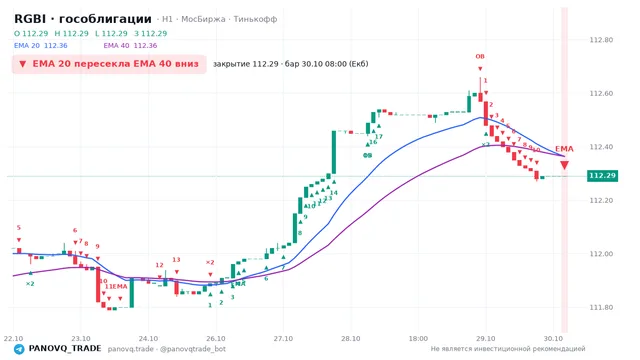Click the 23.10 date axis label
Viewport: 640px width, 360px height.
click(x=81, y=339)
